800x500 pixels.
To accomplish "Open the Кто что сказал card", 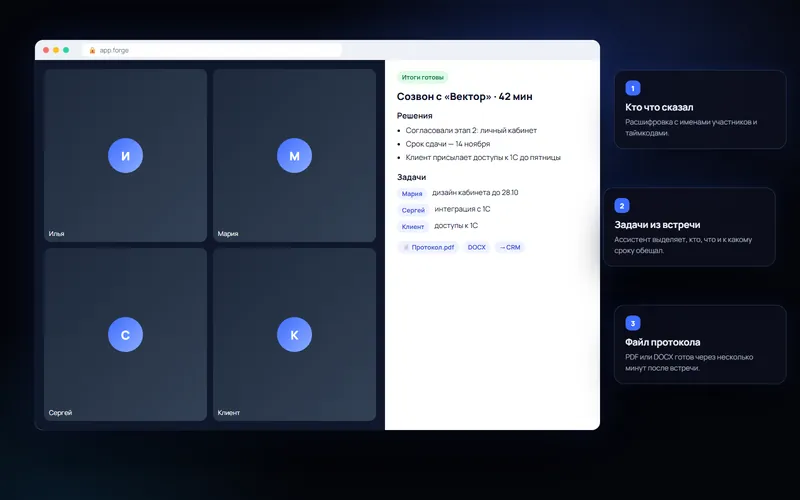I will click(700, 110).
